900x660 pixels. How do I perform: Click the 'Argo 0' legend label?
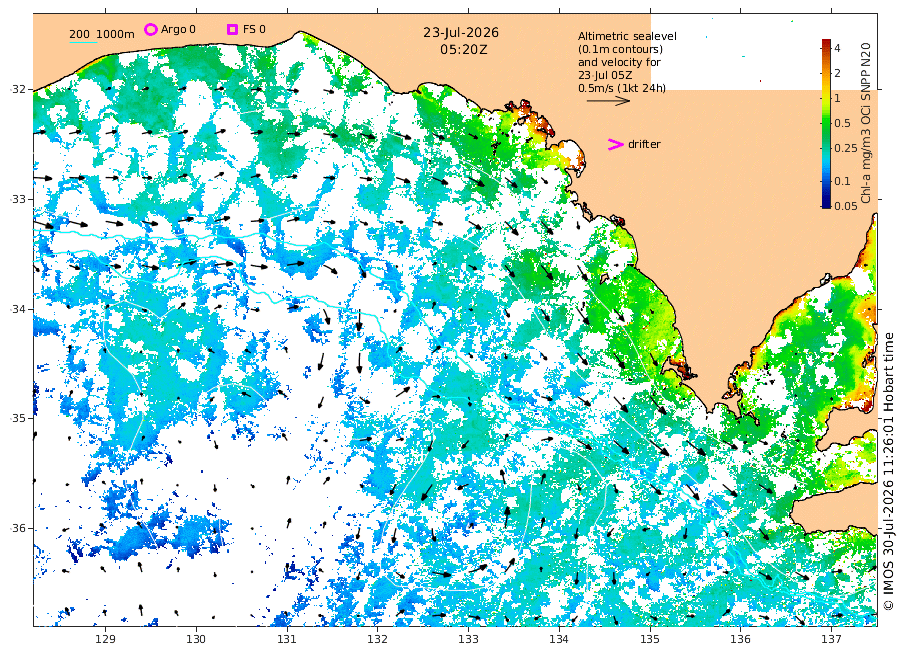[178, 29]
